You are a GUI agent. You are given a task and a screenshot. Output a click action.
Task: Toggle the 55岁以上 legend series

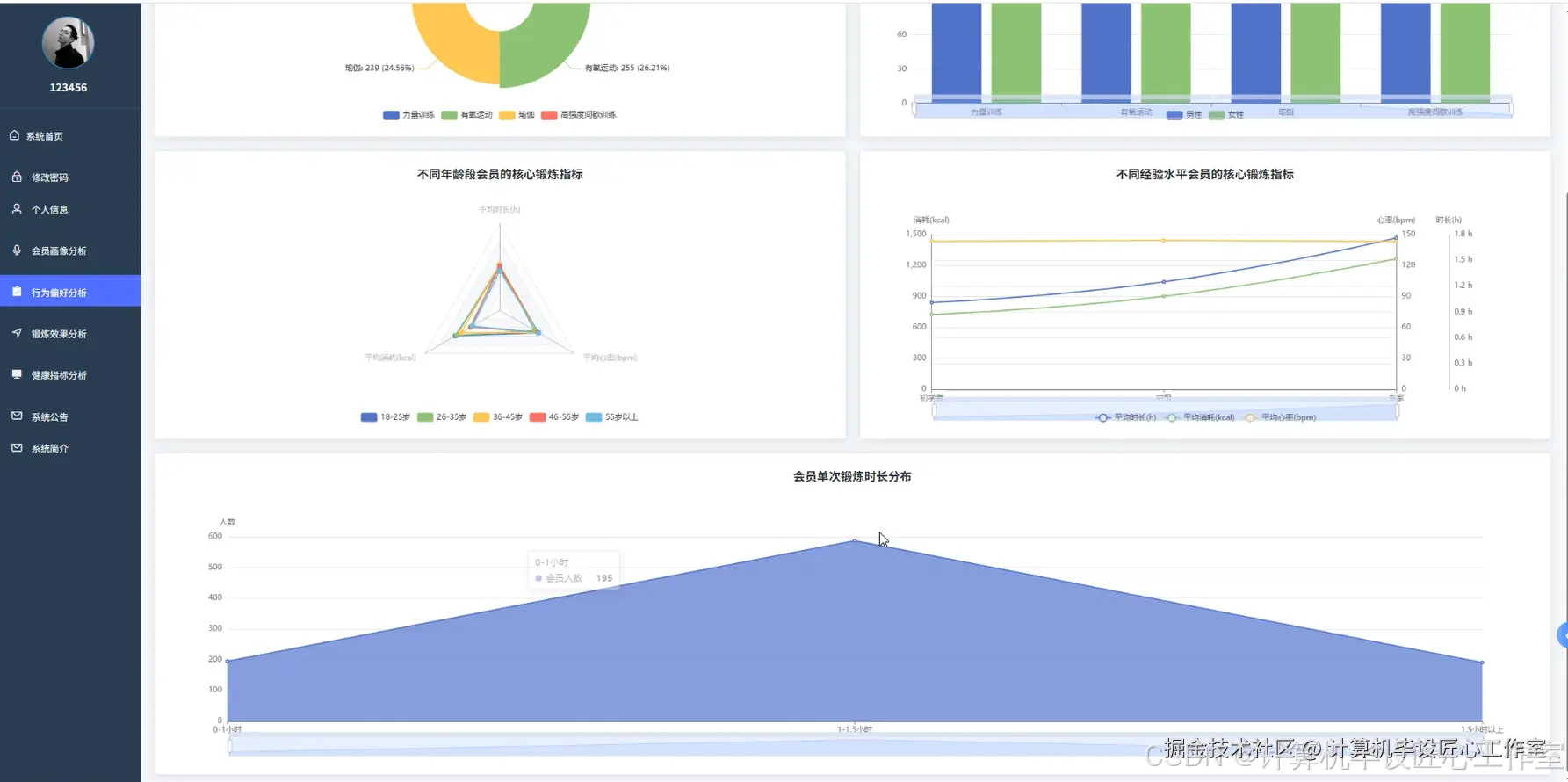coord(612,417)
